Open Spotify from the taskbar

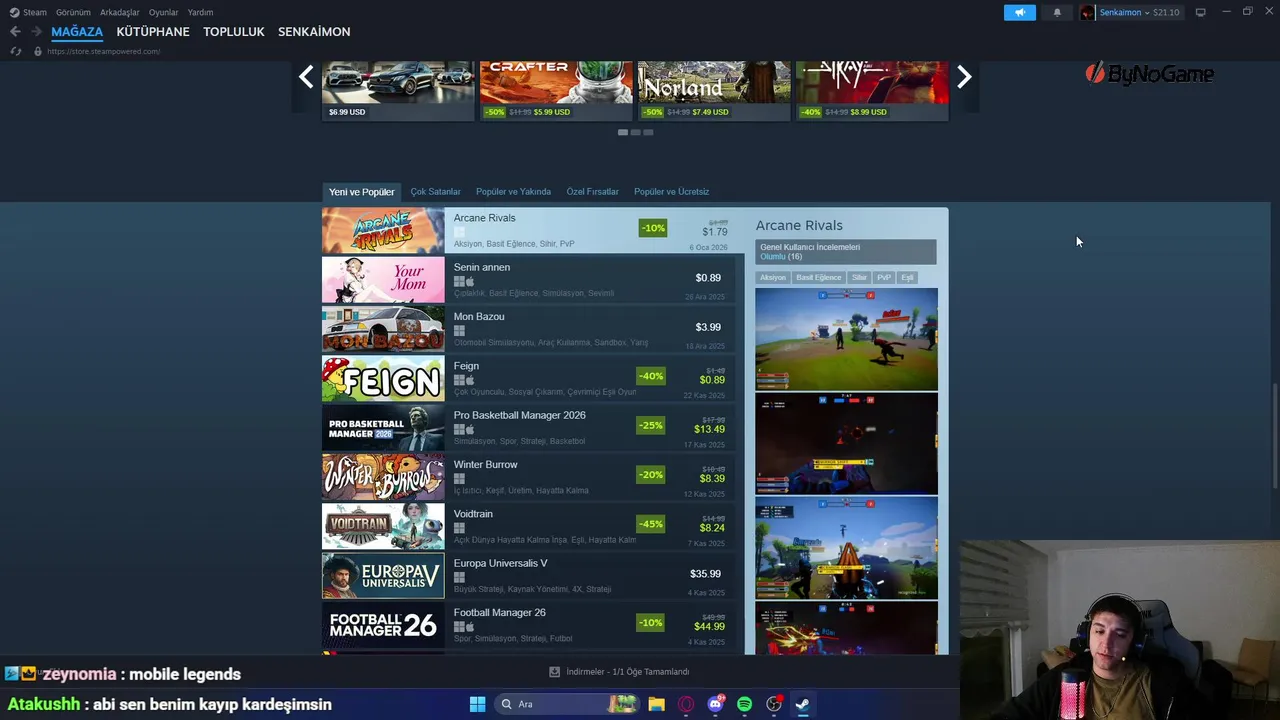[x=744, y=704]
